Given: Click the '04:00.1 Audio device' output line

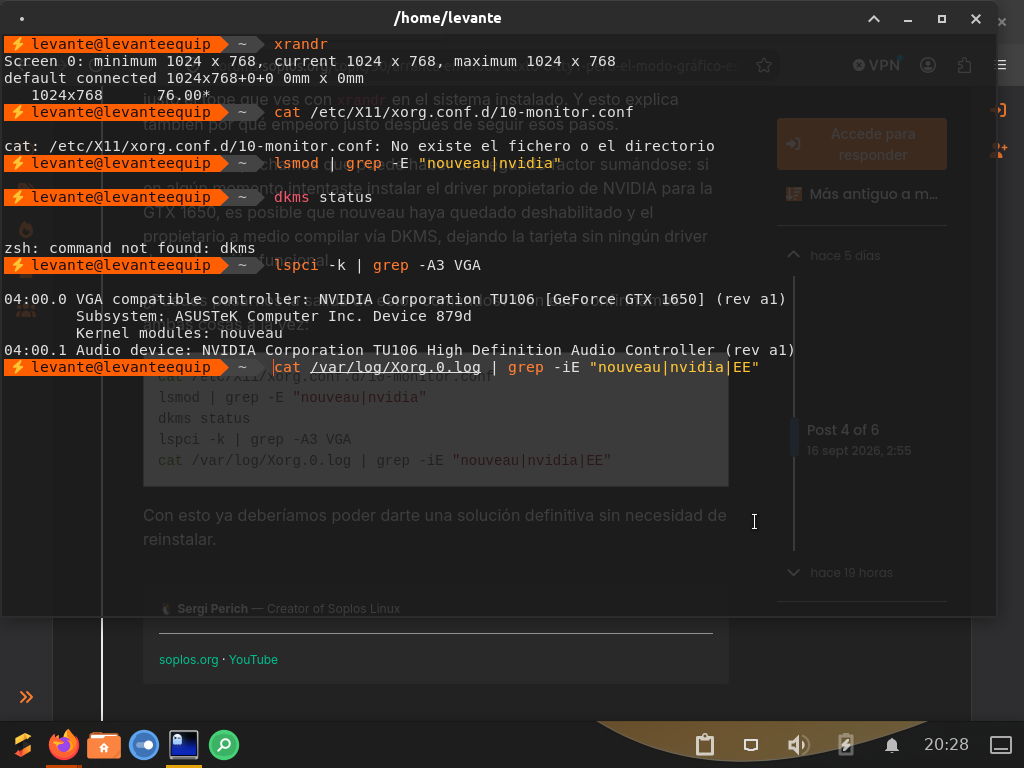Looking at the screenshot, I should point(399,350).
